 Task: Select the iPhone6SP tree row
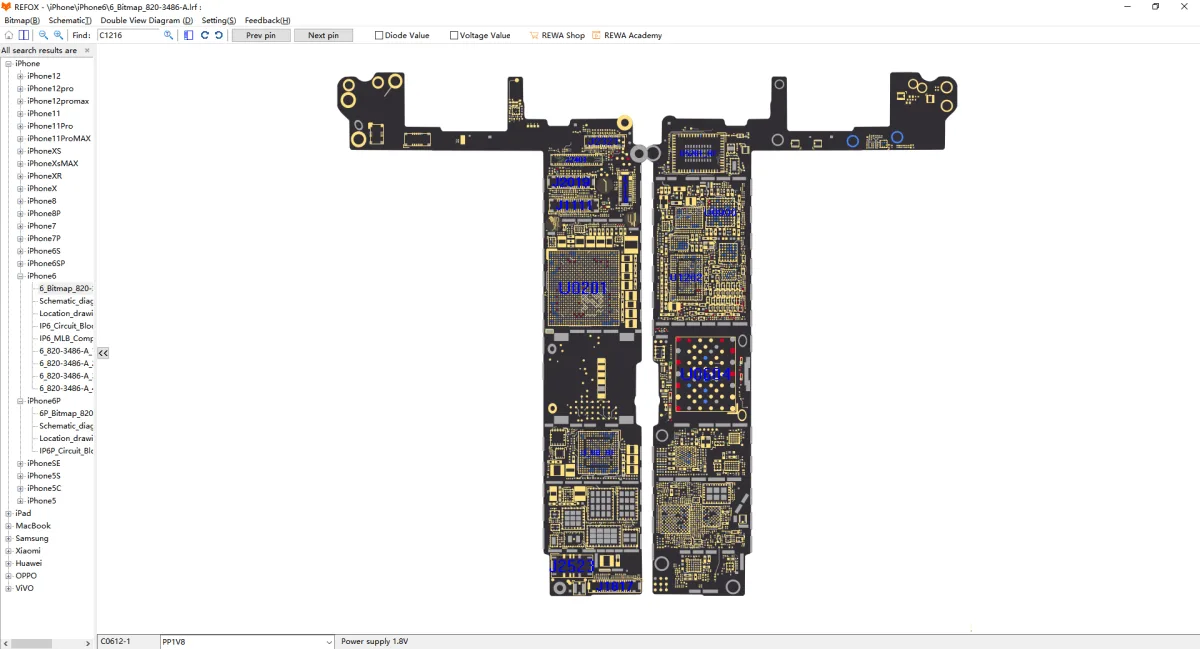pyautogui.click(x=46, y=263)
